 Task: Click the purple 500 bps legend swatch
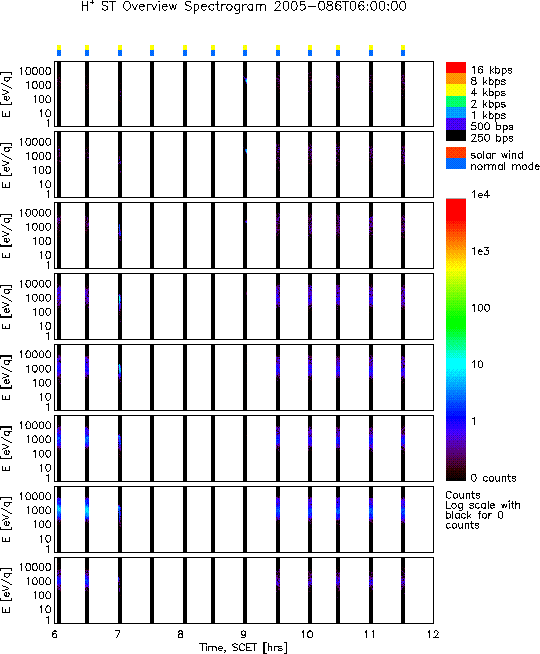click(456, 124)
